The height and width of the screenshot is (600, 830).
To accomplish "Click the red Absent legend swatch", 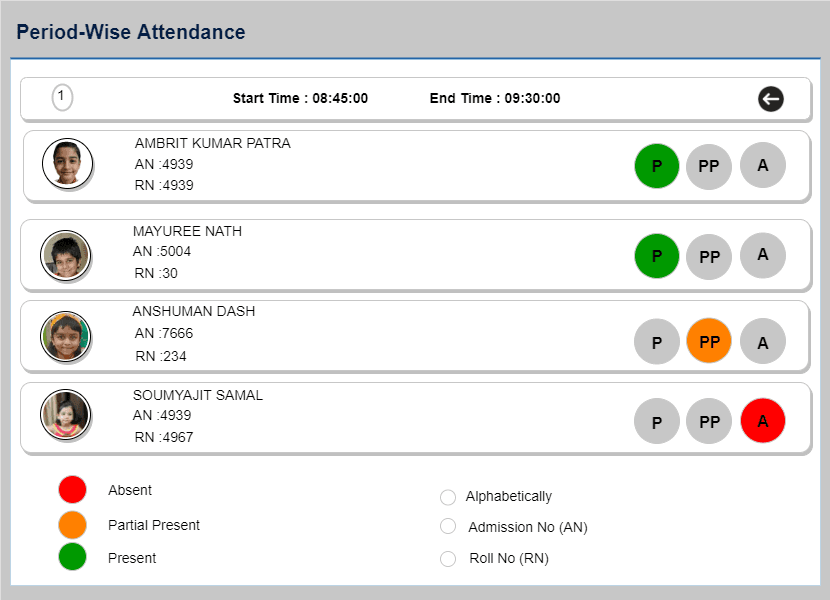I will click(73, 489).
